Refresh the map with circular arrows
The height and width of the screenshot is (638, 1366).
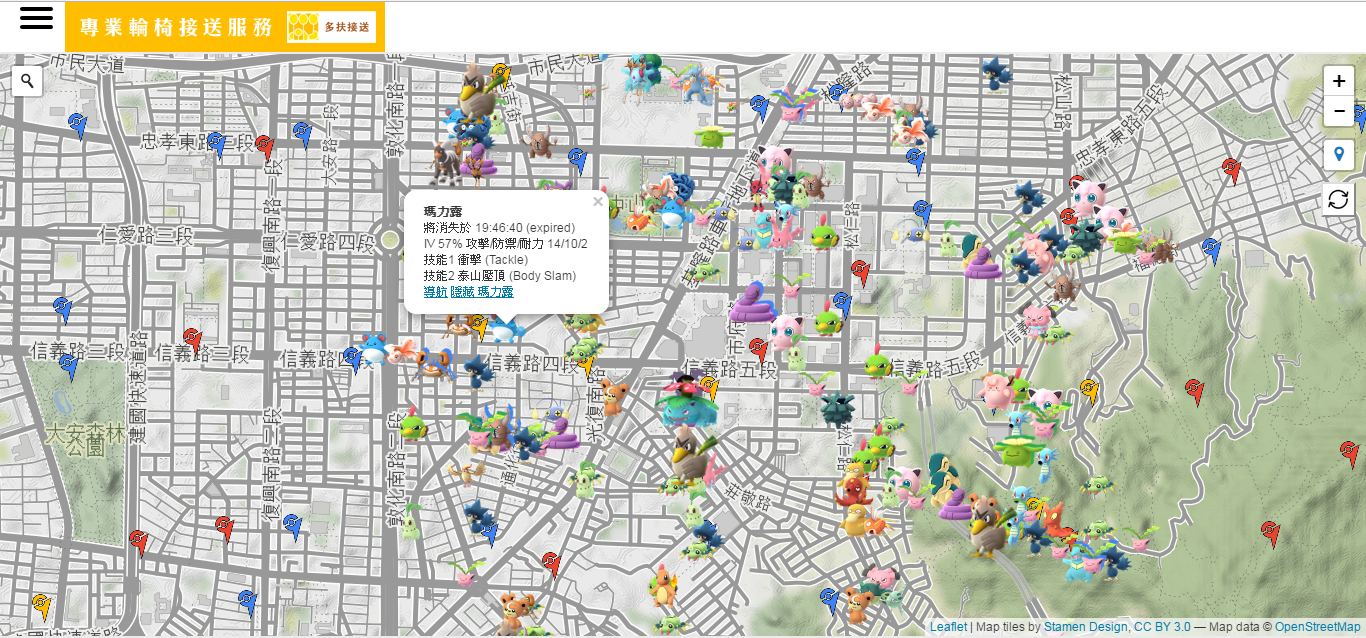(1338, 198)
